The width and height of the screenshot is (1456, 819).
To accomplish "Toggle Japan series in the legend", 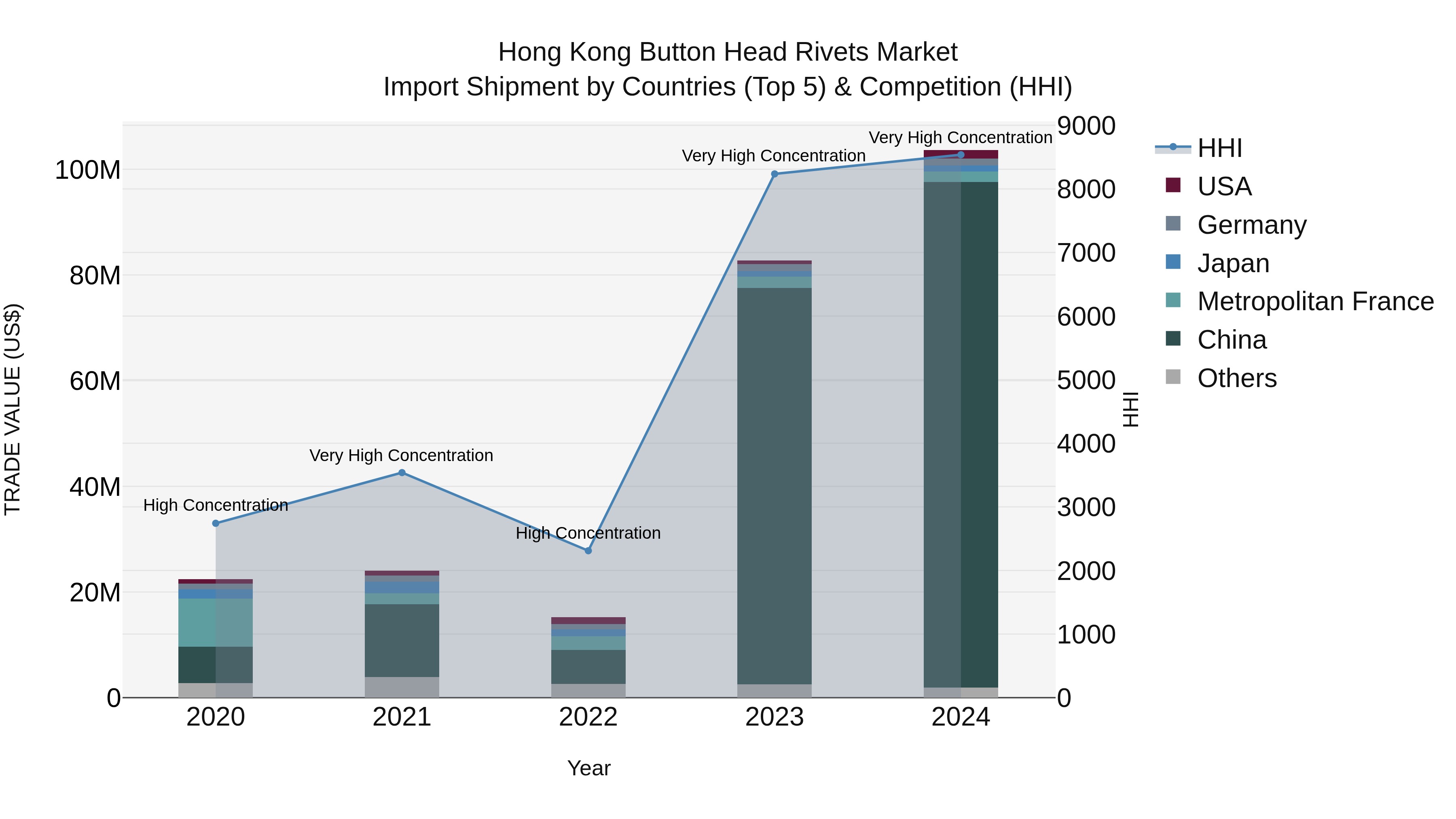I will [1217, 263].
